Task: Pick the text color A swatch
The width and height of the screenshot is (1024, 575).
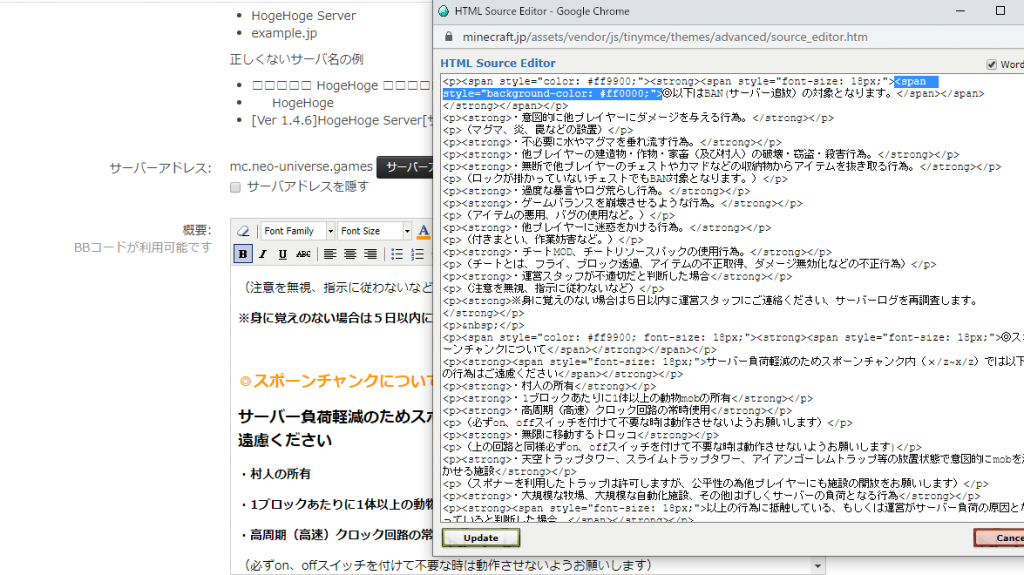Action: pyautogui.click(x=423, y=231)
